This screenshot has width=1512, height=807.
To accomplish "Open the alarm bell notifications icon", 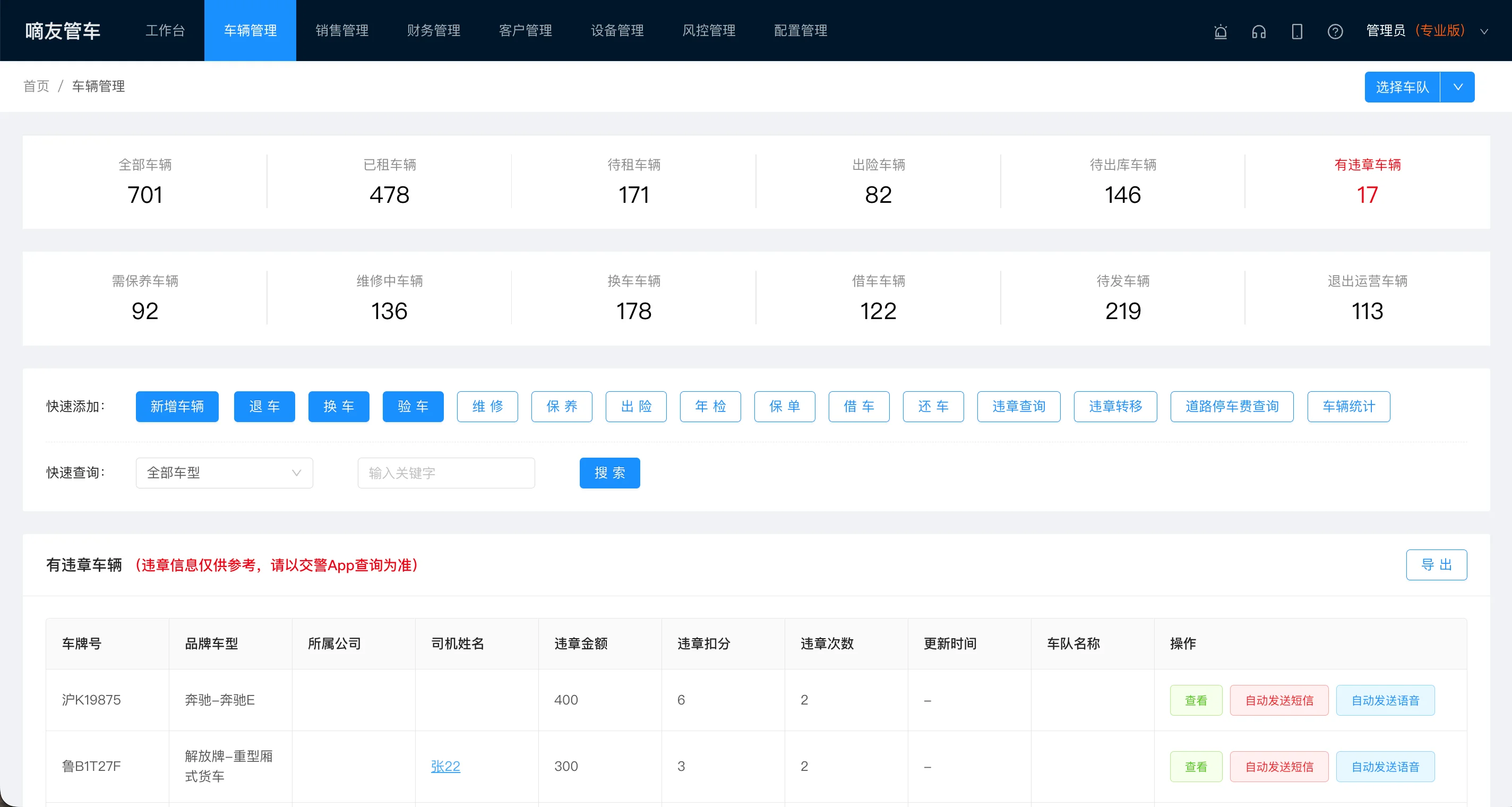I will [x=1221, y=31].
